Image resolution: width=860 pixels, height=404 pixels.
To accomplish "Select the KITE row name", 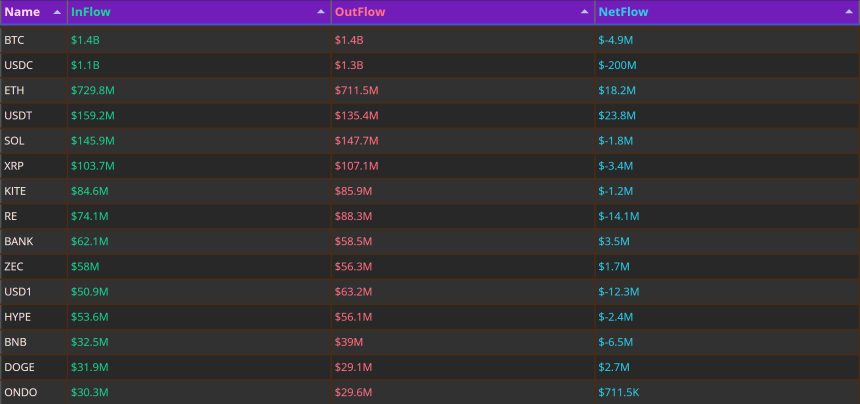I will click(x=15, y=191).
